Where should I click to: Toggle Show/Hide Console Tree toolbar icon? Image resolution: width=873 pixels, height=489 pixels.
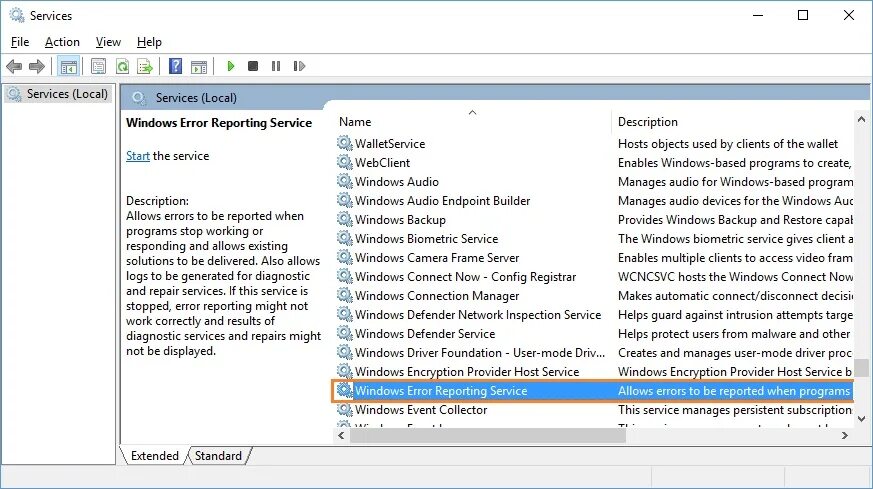69,67
